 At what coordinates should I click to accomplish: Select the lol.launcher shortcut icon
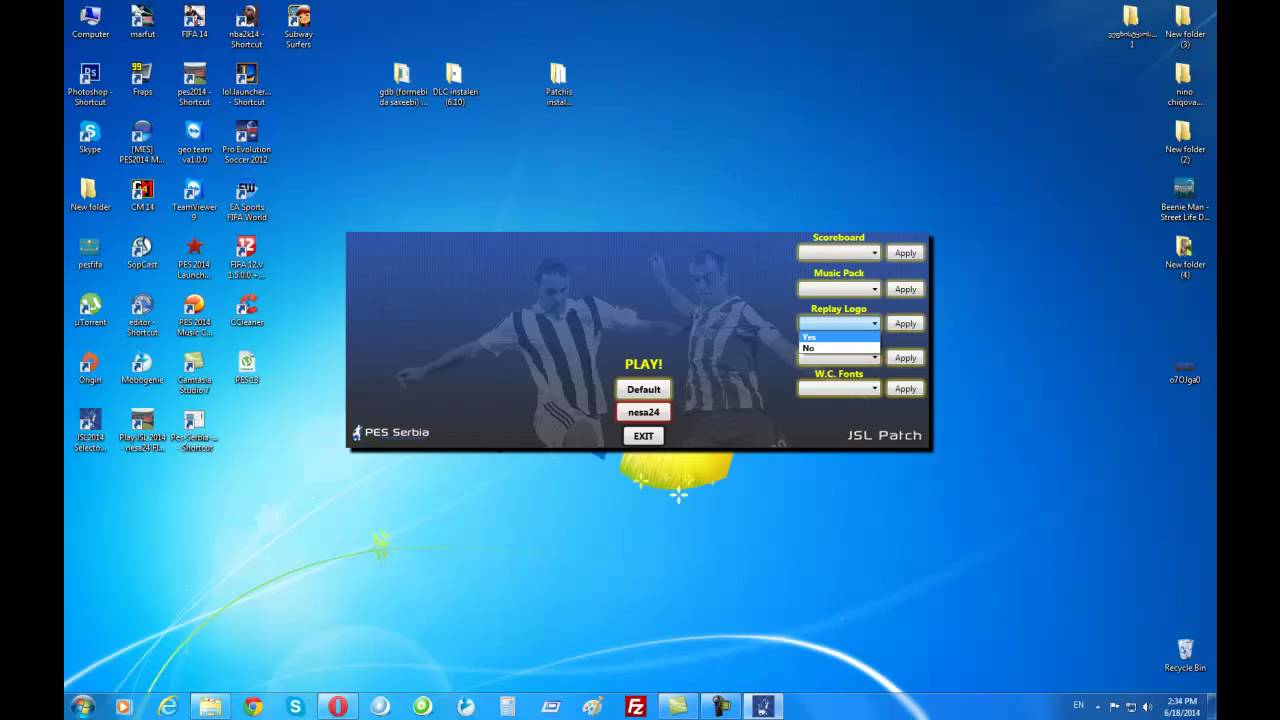(246, 85)
